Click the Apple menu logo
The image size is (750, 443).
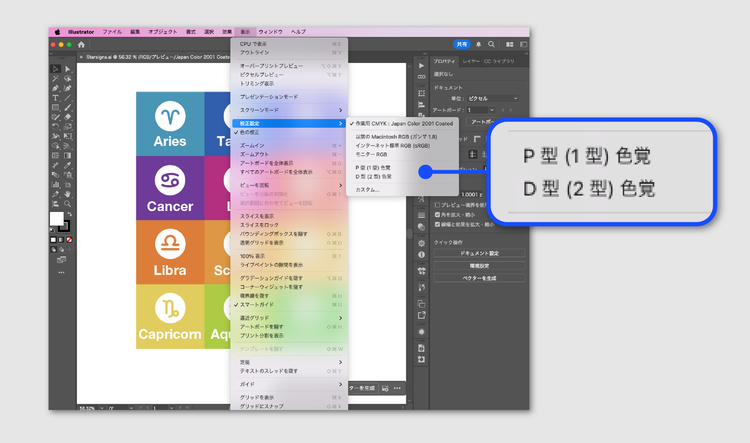[57, 32]
